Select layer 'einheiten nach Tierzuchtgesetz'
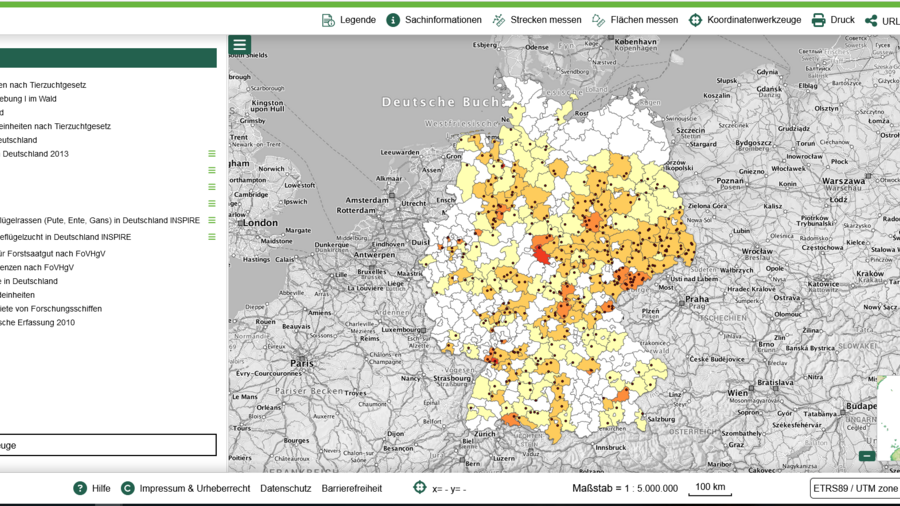Viewport: 900px width, 506px height. (x=55, y=126)
